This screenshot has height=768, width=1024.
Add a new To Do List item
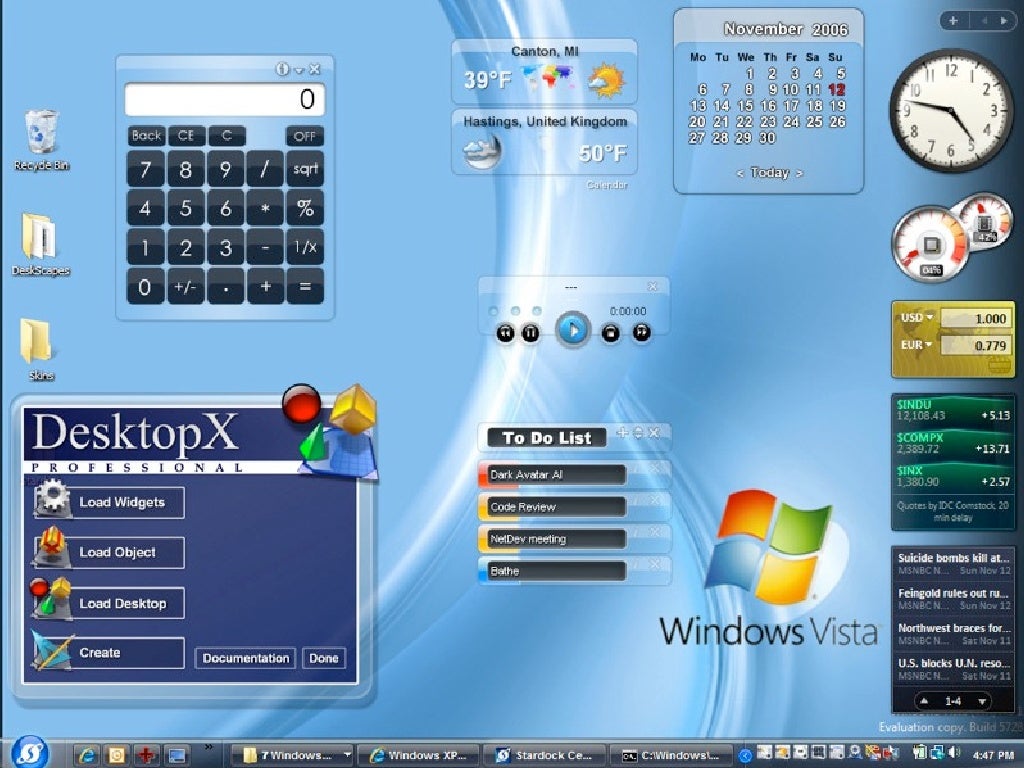click(622, 432)
